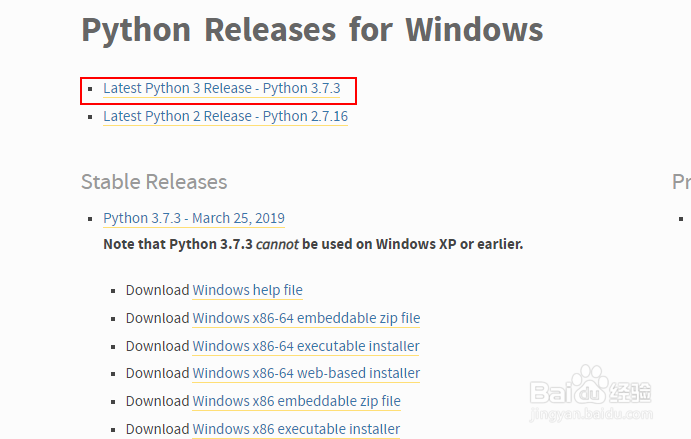Download the Windows help file
The width and height of the screenshot is (691, 439).
tap(247, 291)
